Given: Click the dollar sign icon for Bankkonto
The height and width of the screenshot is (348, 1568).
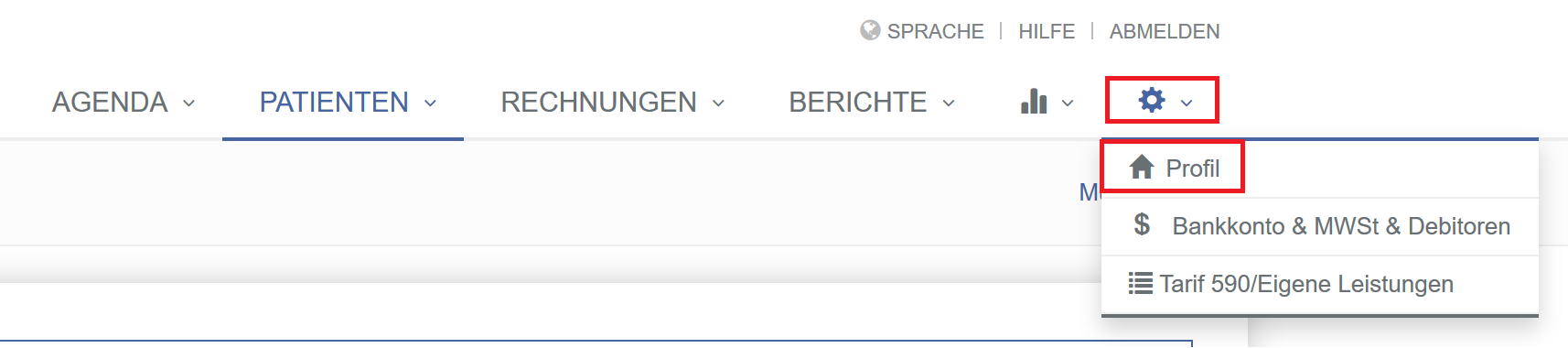Looking at the screenshot, I should pos(1142,224).
